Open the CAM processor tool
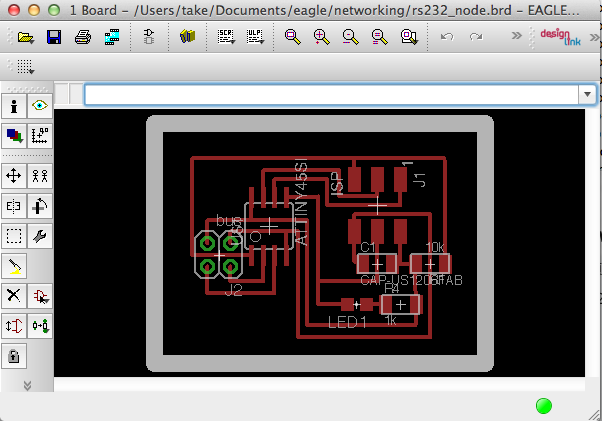602x421 pixels. [112, 37]
